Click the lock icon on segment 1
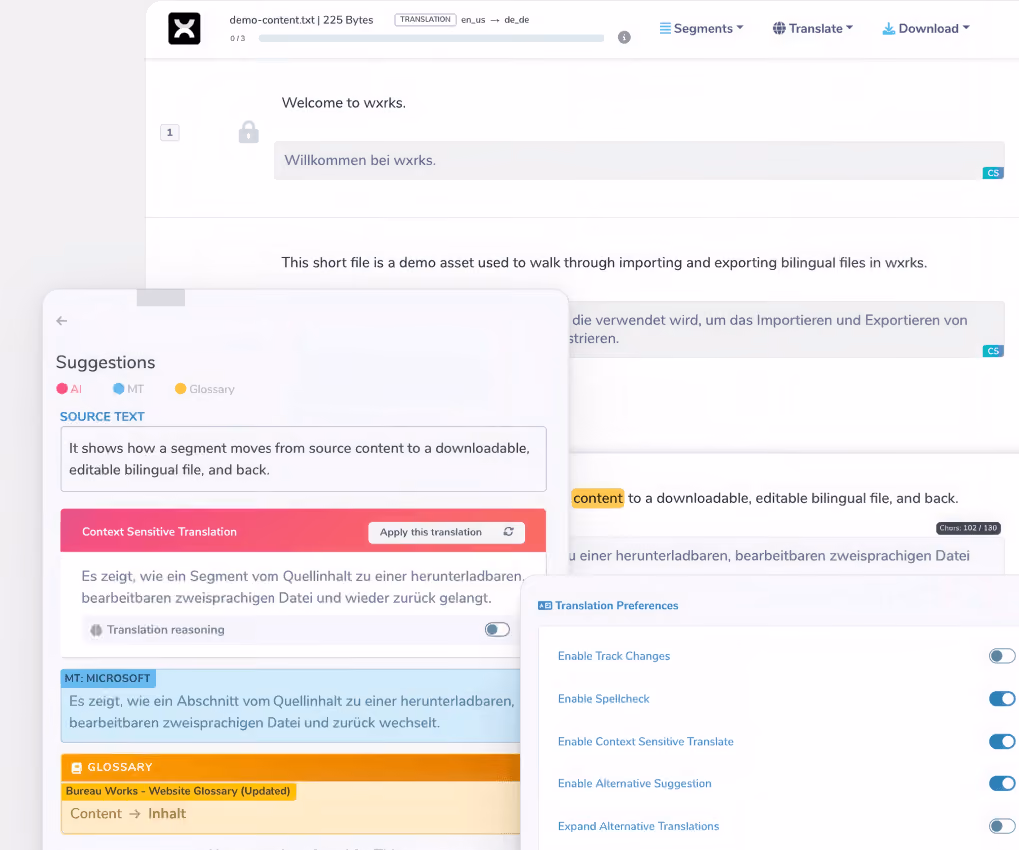Image resolution: width=1019 pixels, height=850 pixels. (x=248, y=132)
